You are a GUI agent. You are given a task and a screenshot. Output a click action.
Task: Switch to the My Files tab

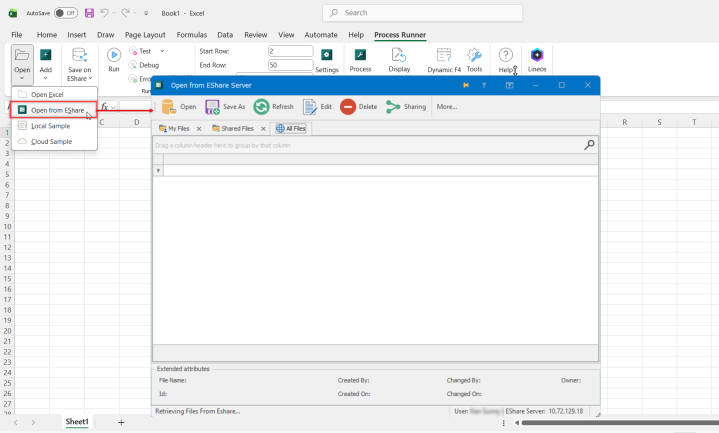(174, 128)
